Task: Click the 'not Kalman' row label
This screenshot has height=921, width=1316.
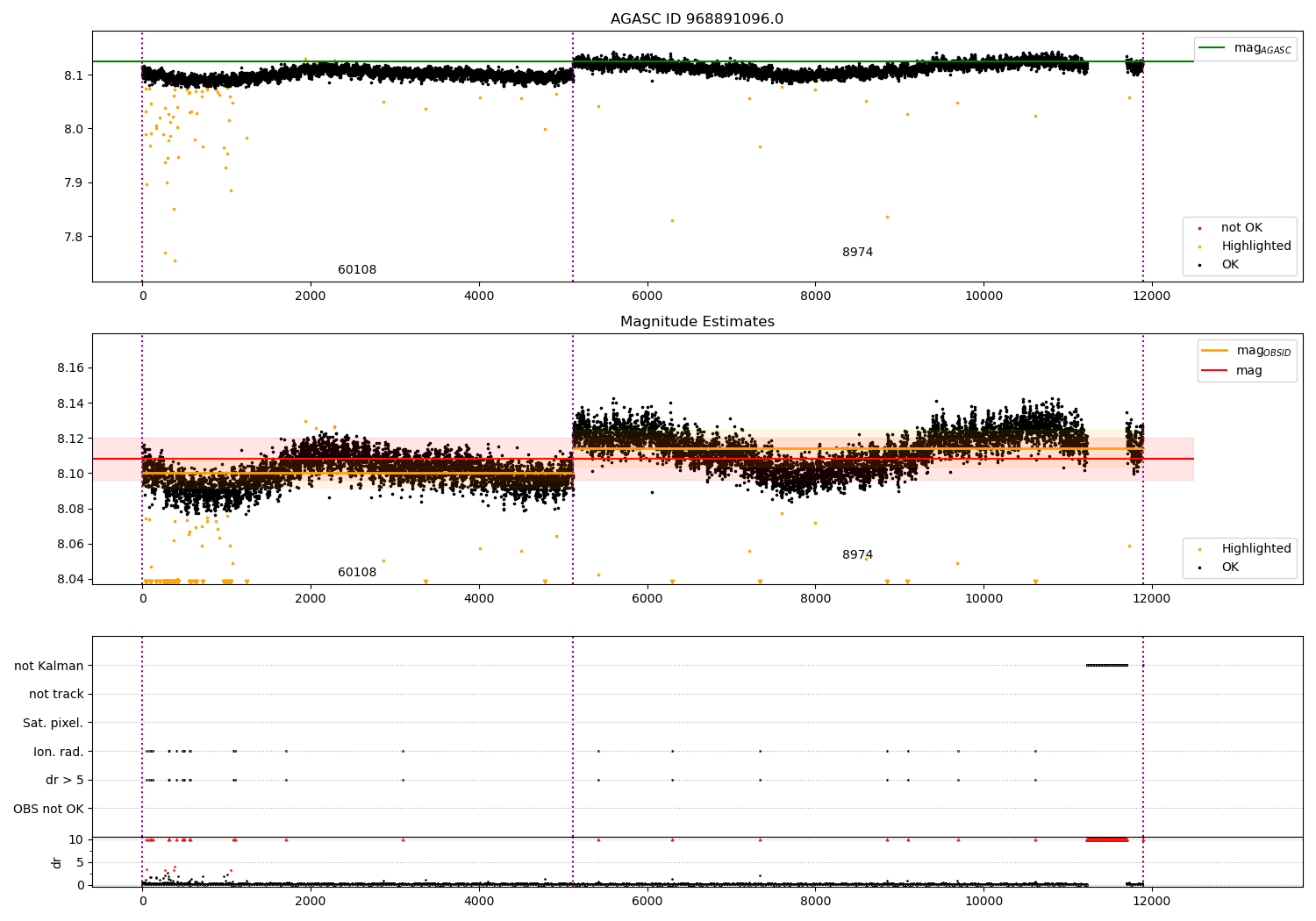Action: tap(49, 666)
